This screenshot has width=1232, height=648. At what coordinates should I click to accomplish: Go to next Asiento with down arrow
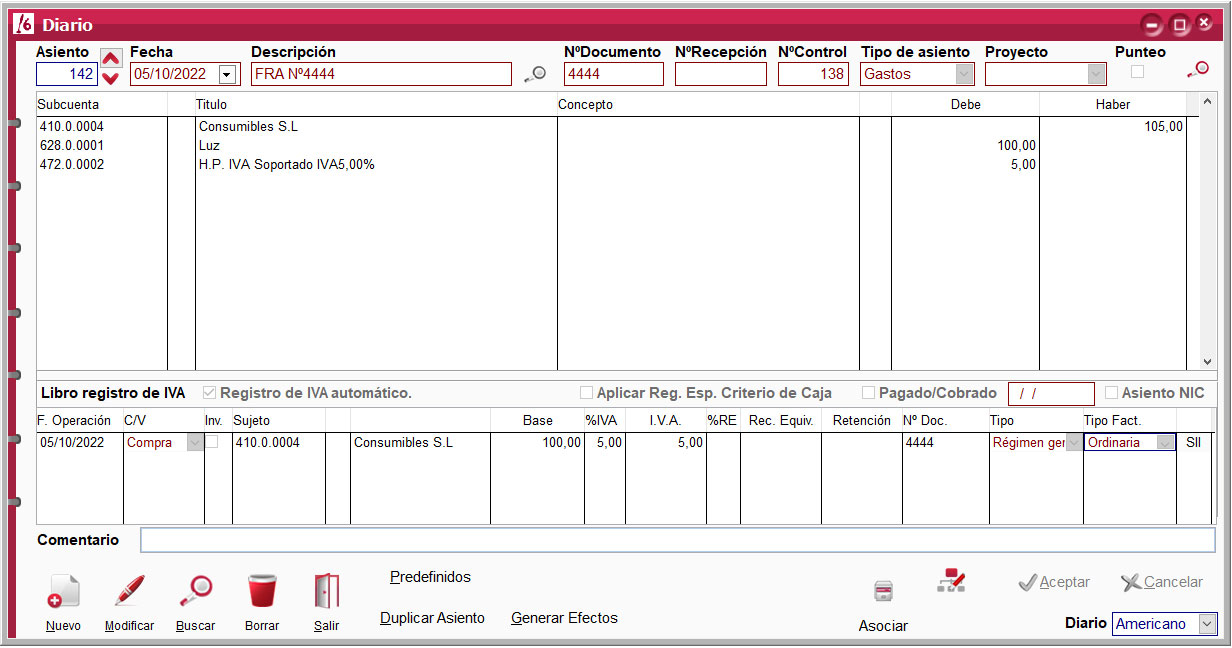[x=111, y=78]
